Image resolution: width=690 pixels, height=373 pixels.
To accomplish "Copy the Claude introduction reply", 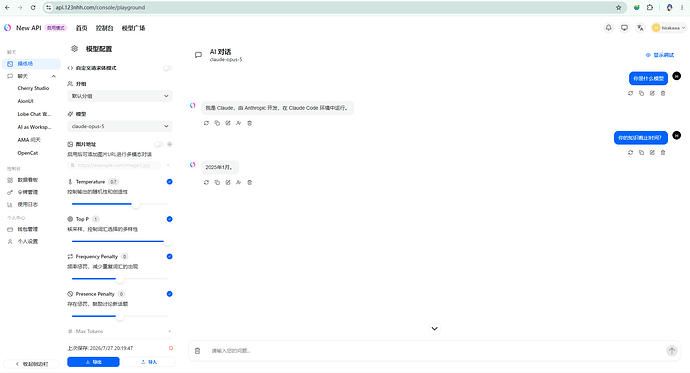I will (217, 123).
